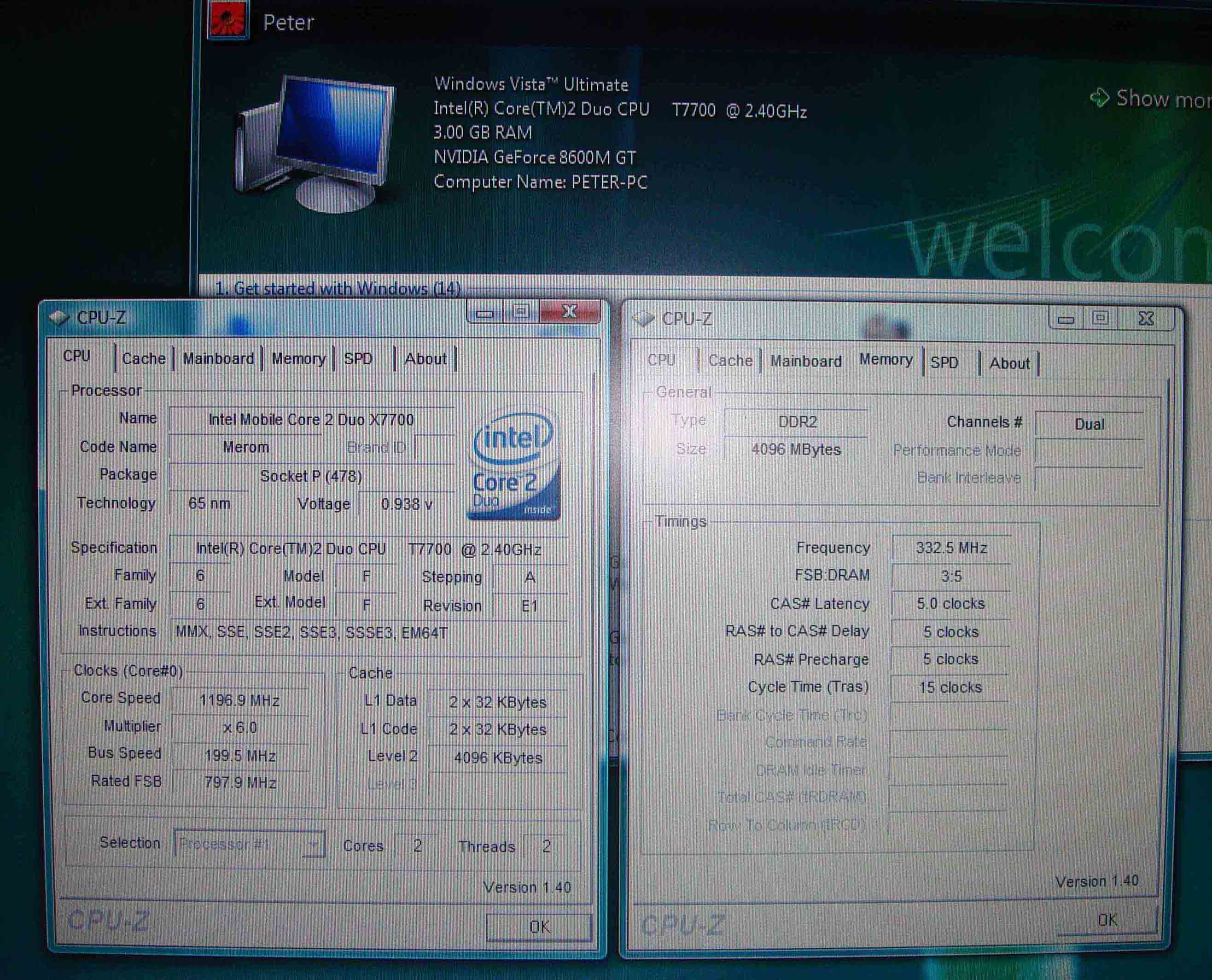Open Mainboard tab in left CPU-Z window
The image size is (1212, 980).
coord(218,358)
